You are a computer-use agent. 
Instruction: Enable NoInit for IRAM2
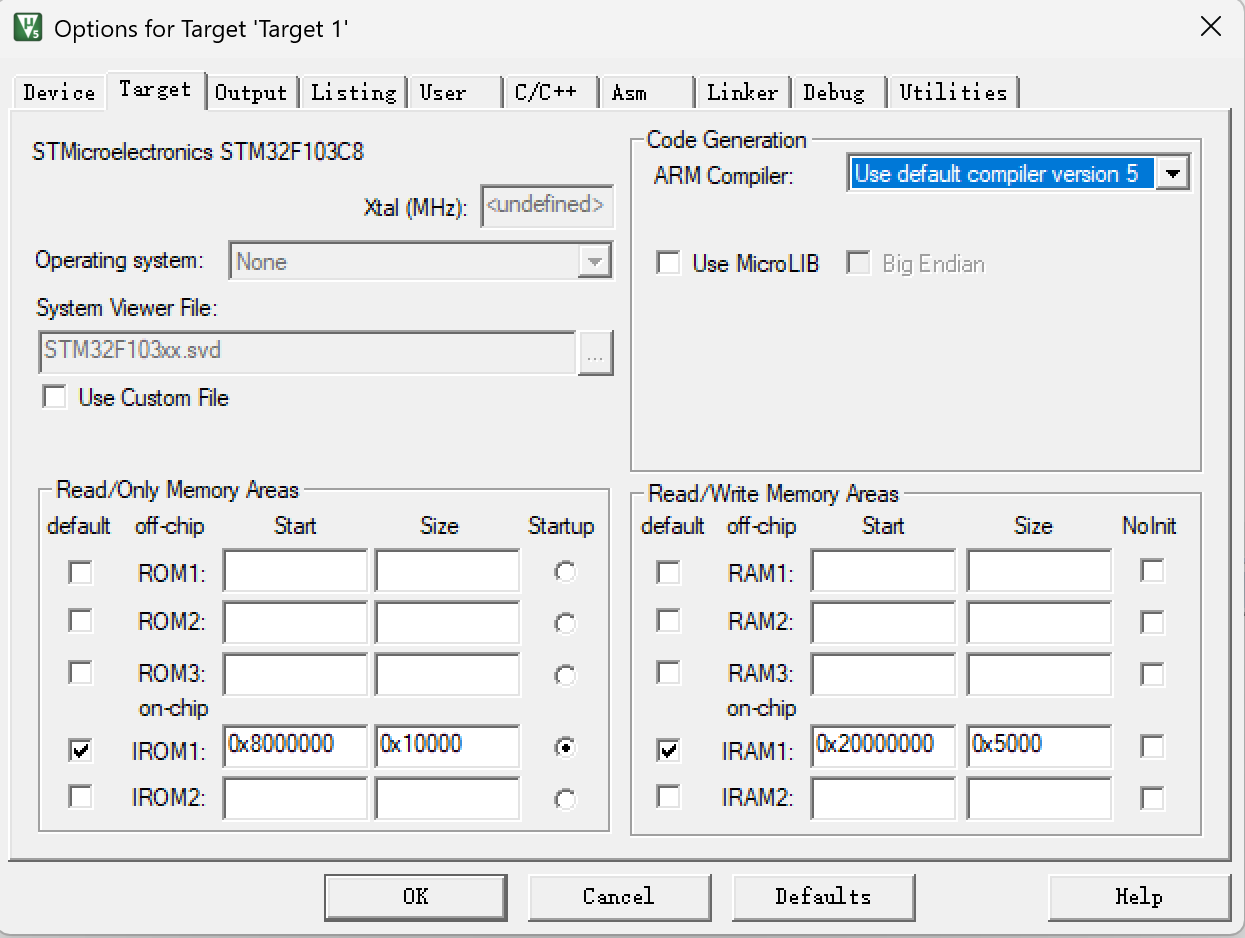point(1152,798)
